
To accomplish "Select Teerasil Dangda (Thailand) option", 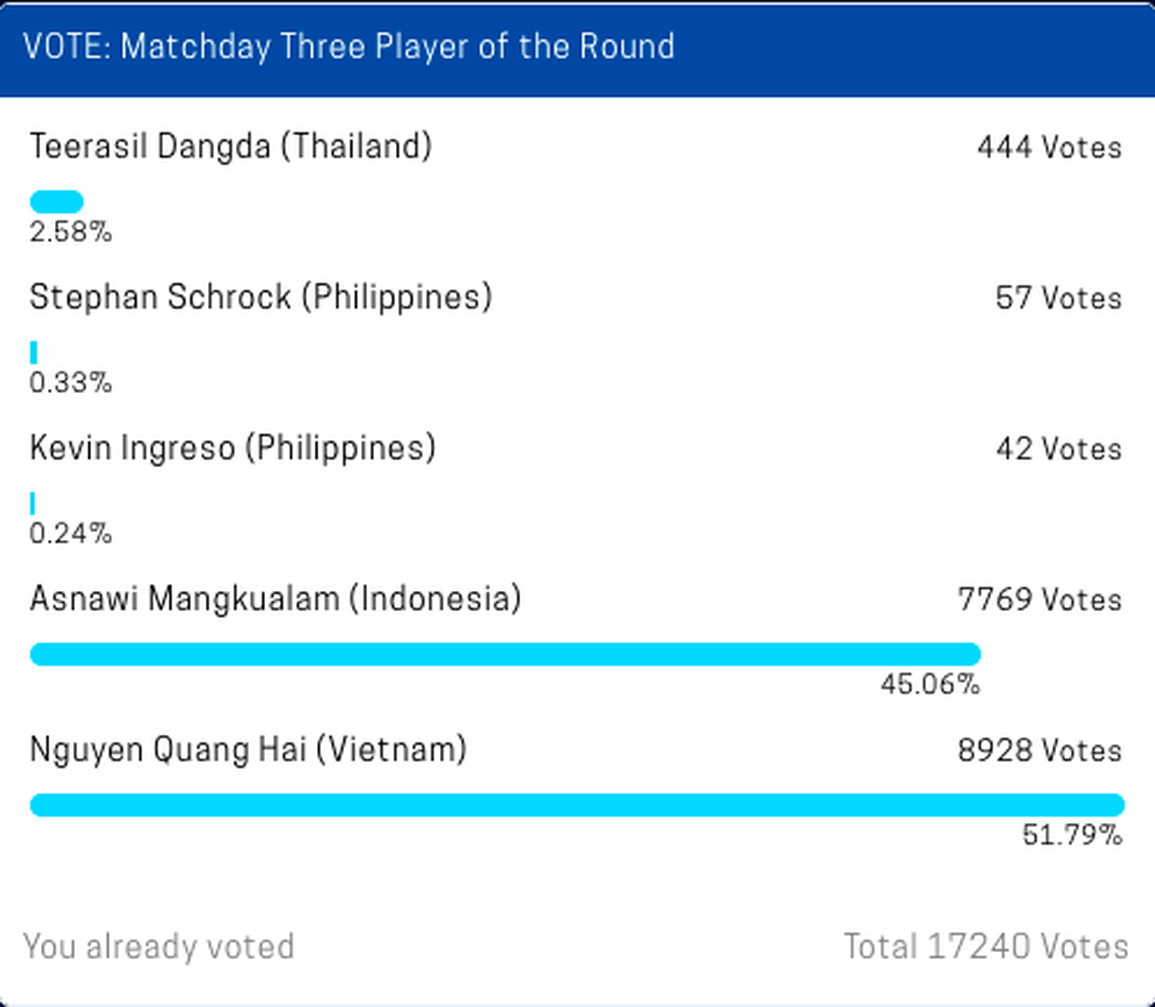I will pyautogui.click(x=230, y=147).
